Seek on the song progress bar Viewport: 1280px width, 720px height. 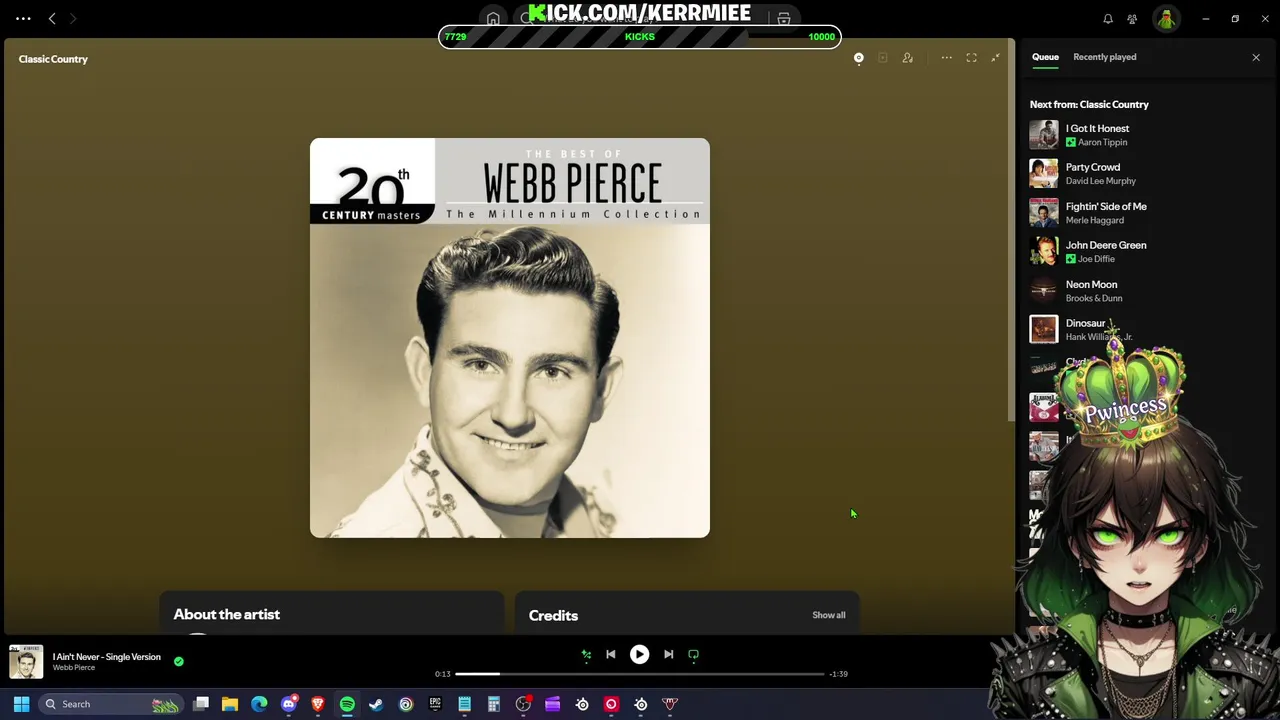[x=640, y=674]
